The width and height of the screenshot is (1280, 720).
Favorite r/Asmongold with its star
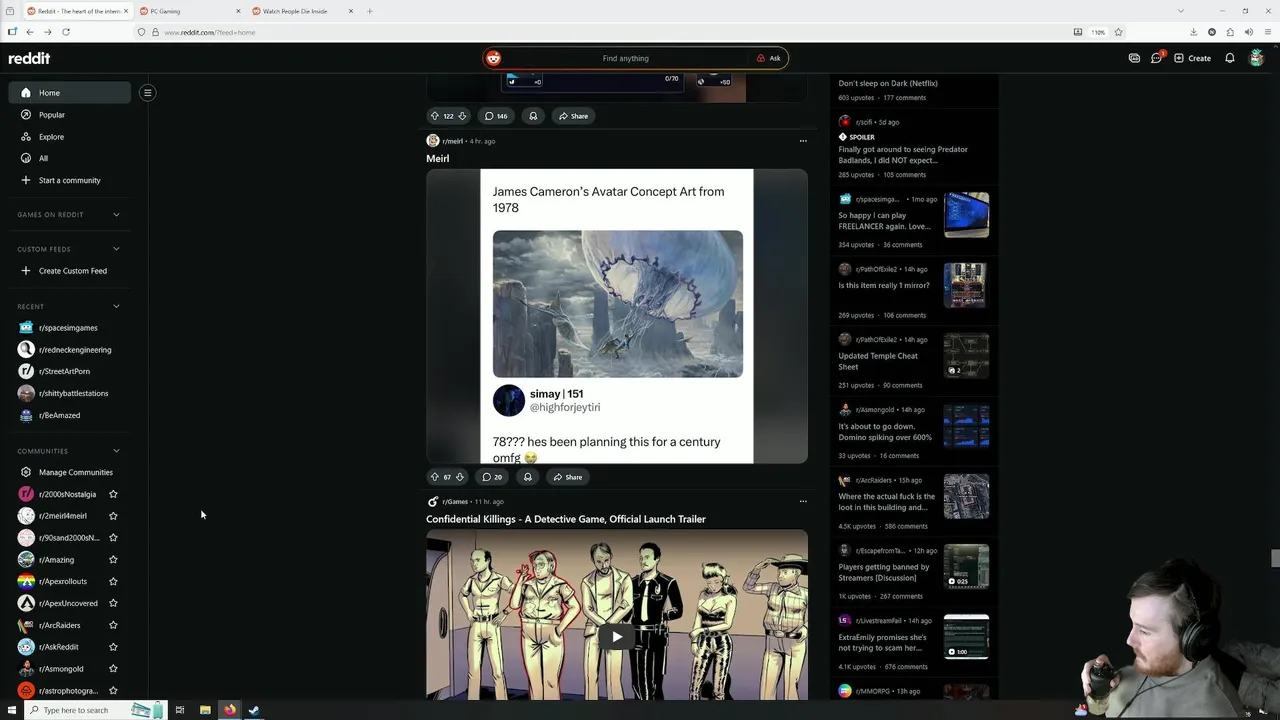tap(113, 669)
